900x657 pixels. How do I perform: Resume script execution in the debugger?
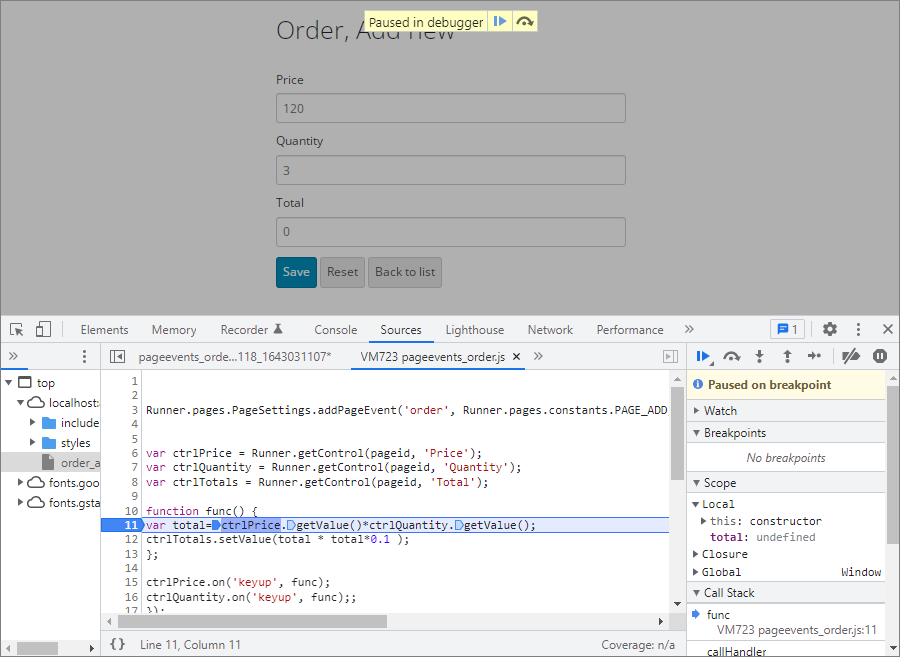(x=703, y=356)
